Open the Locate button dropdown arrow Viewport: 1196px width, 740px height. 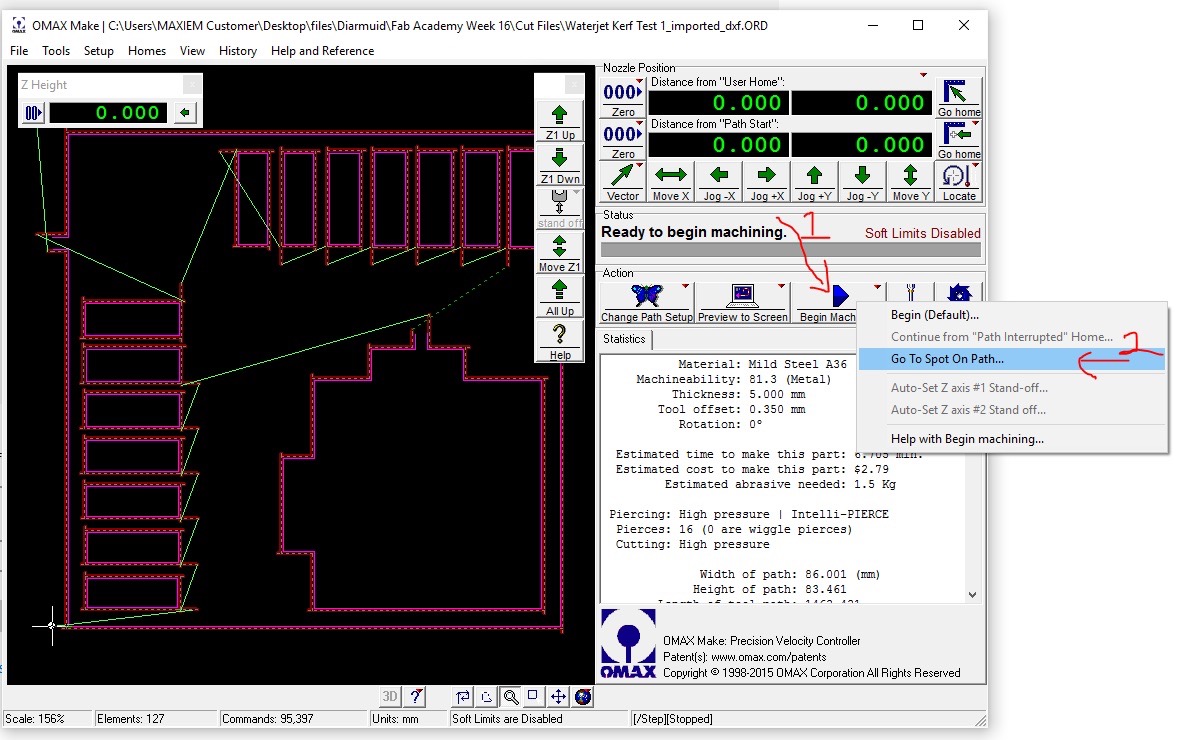point(975,166)
